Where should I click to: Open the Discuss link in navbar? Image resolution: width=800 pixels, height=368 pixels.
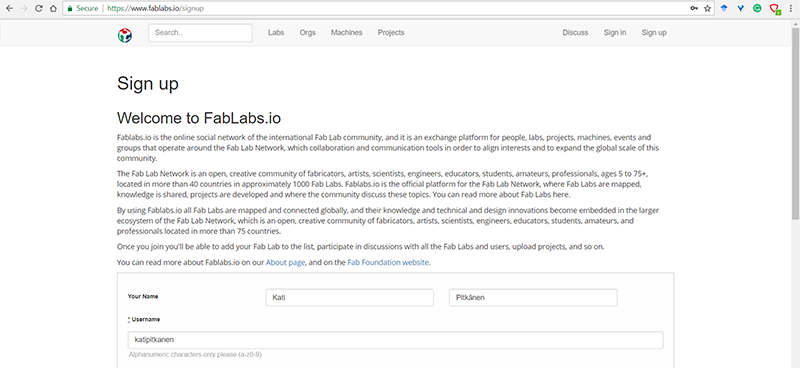click(575, 33)
